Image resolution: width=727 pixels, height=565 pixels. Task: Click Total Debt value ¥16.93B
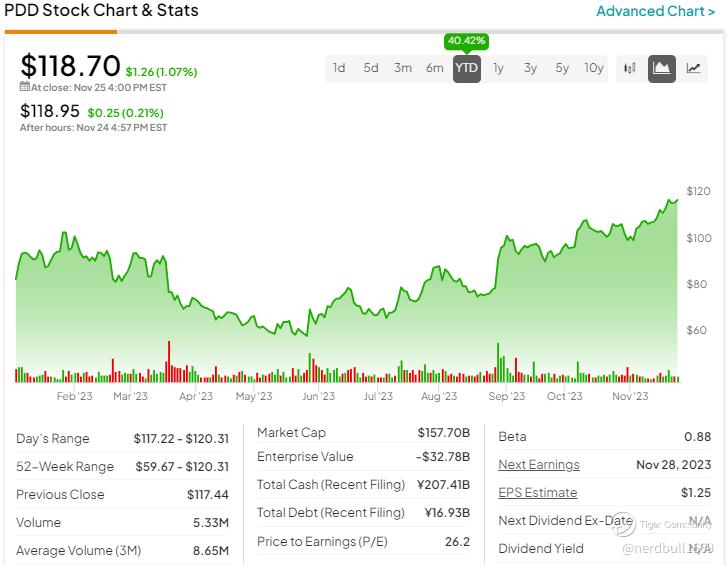(447, 513)
